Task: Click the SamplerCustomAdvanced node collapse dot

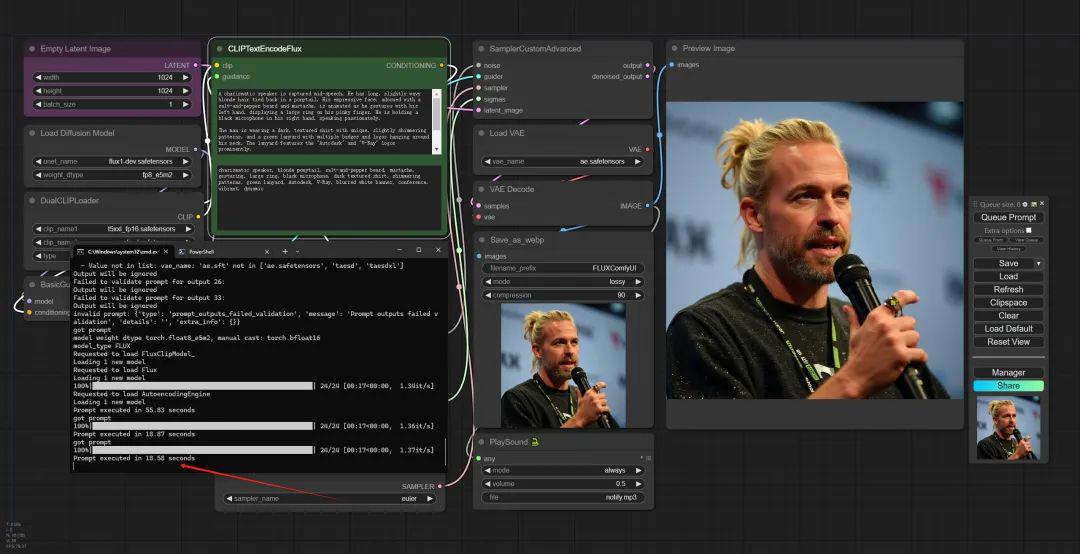Action: [x=481, y=48]
